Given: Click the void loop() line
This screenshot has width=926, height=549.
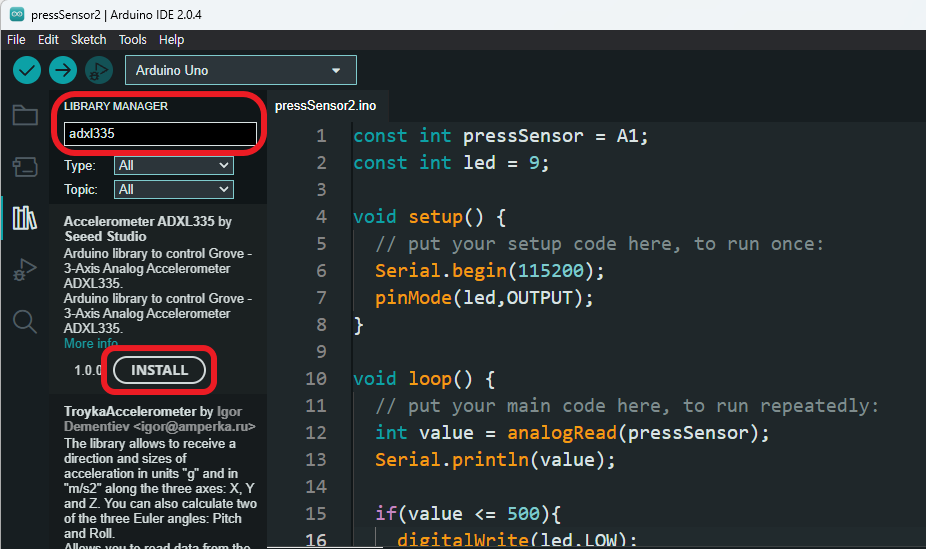Looking at the screenshot, I should pos(423,378).
